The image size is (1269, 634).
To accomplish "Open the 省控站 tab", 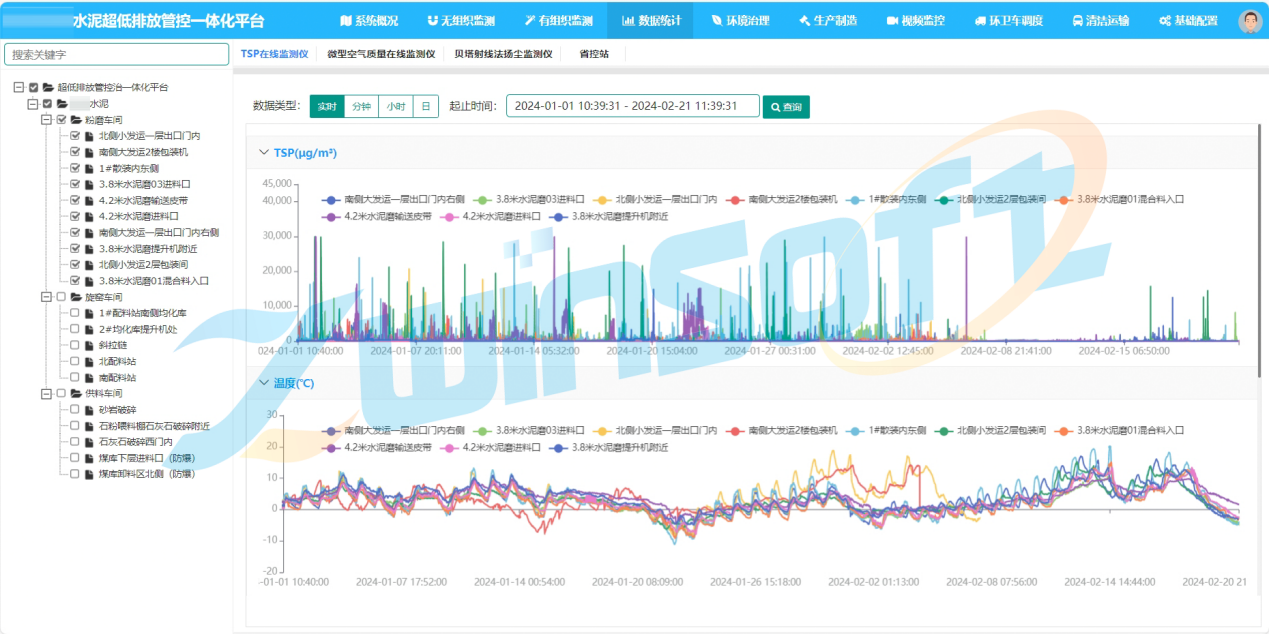I will click(x=593, y=54).
